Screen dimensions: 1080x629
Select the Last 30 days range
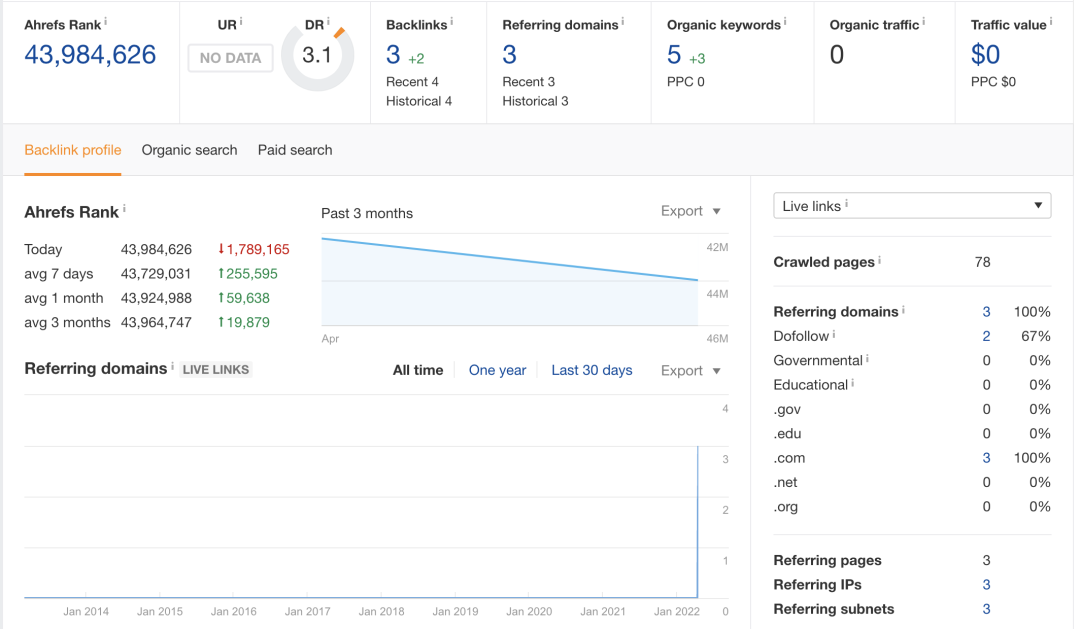pos(592,370)
